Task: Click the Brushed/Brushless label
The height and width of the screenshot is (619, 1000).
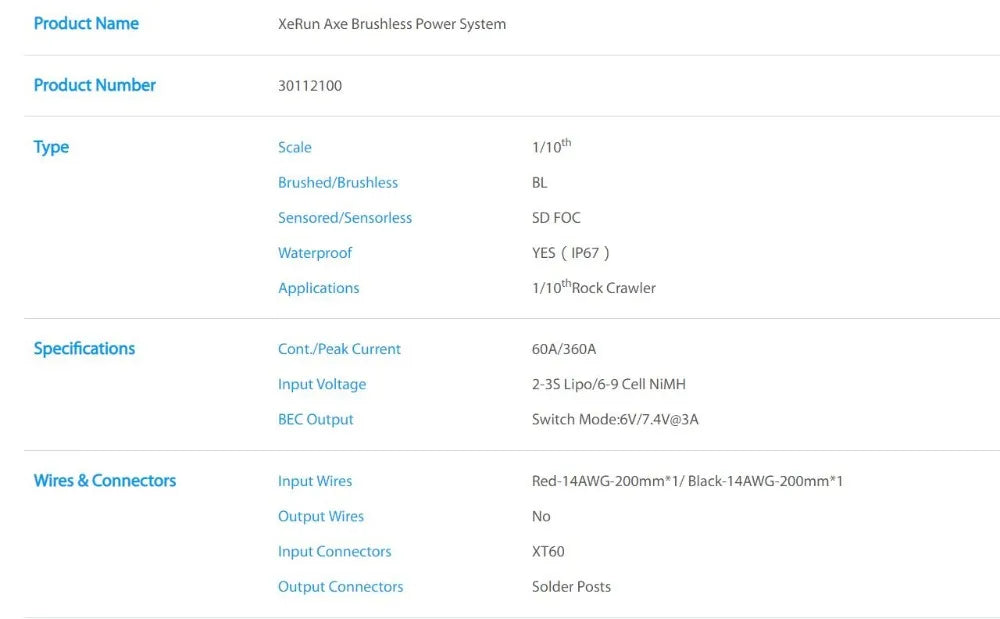Action: 338,183
